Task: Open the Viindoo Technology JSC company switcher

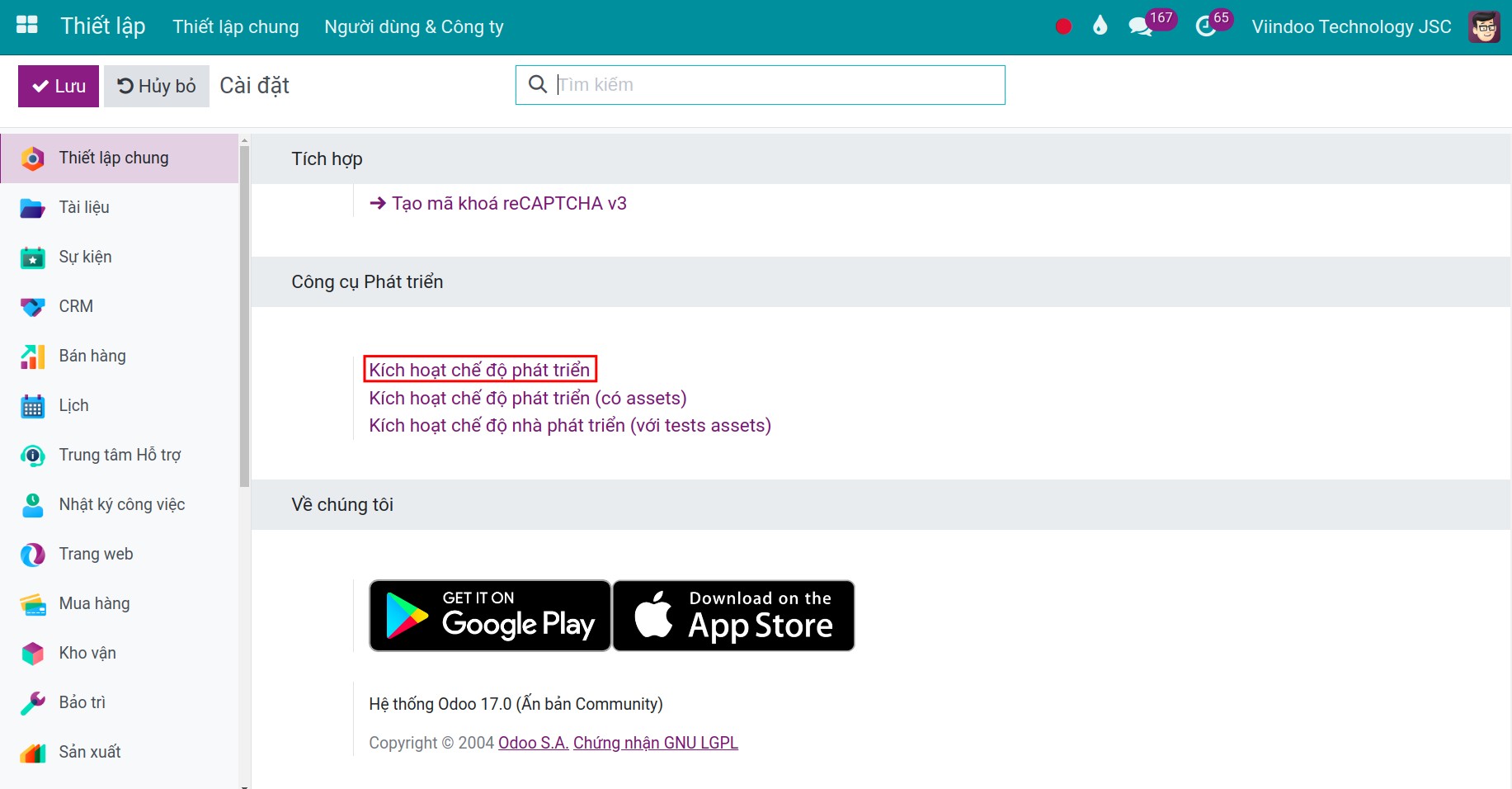Action: pyautogui.click(x=1351, y=26)
